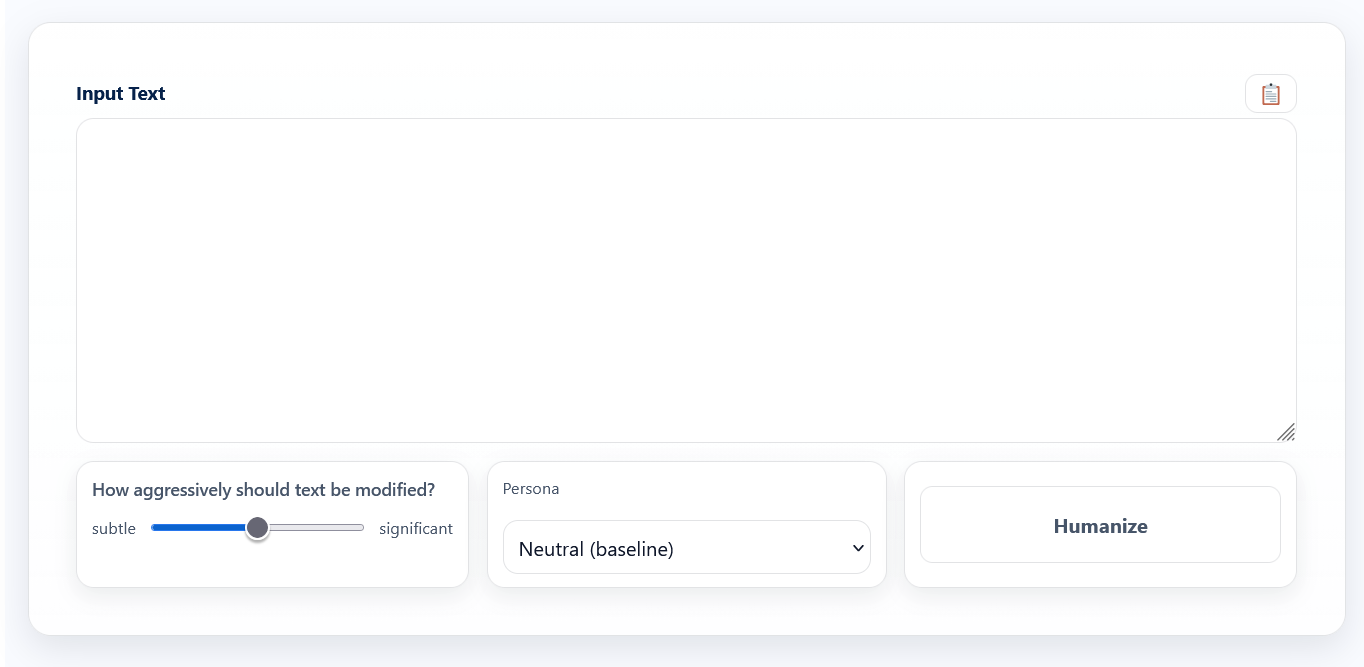Click the word 'Humanize' on the button

[1100, 526]
